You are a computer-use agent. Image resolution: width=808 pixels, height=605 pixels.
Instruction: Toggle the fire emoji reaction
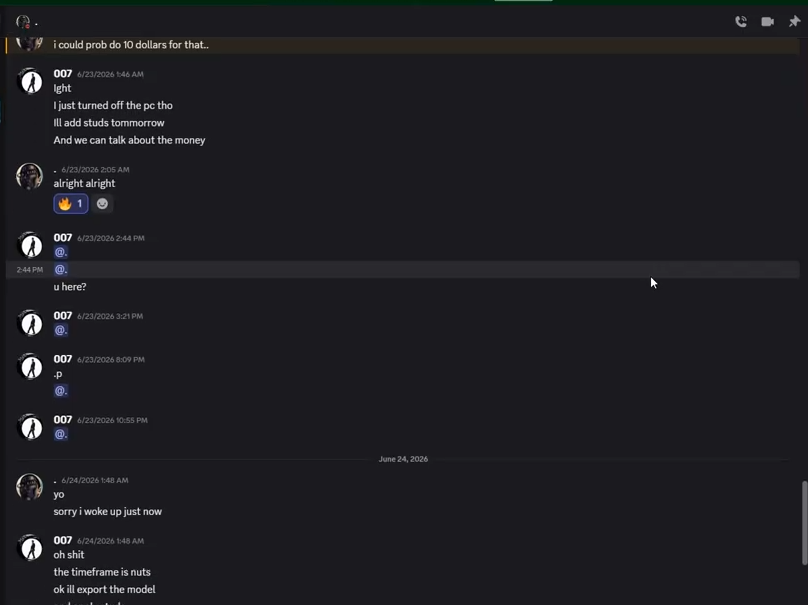click(x=71, y=204)
